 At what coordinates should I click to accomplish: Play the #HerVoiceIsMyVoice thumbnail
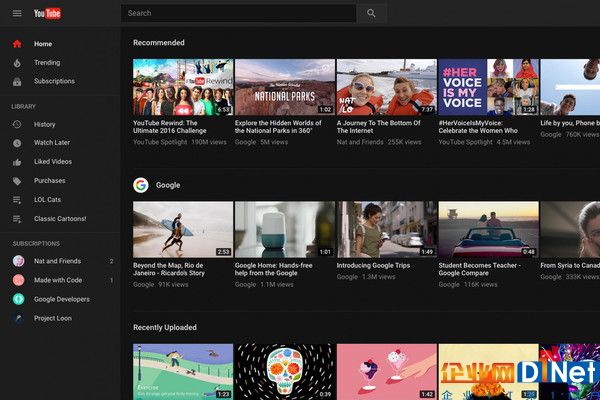(488, 87)
